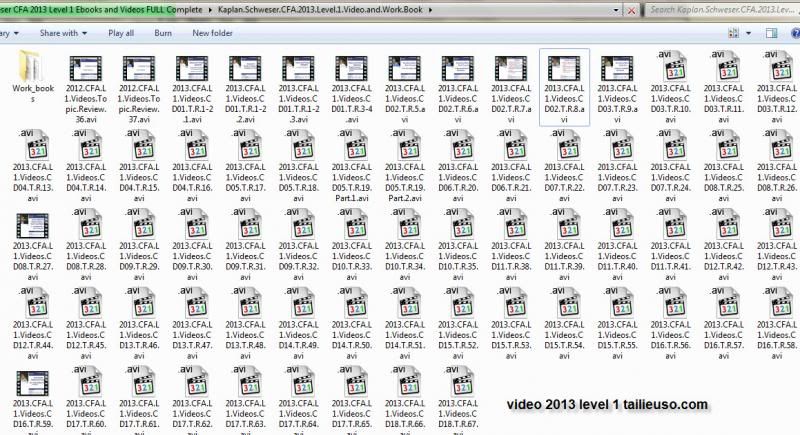Select CD01.T.R.1-2.2.avi video thumbnail
Image resolution: width=800 pixels, height=435 pixels.
245,69
